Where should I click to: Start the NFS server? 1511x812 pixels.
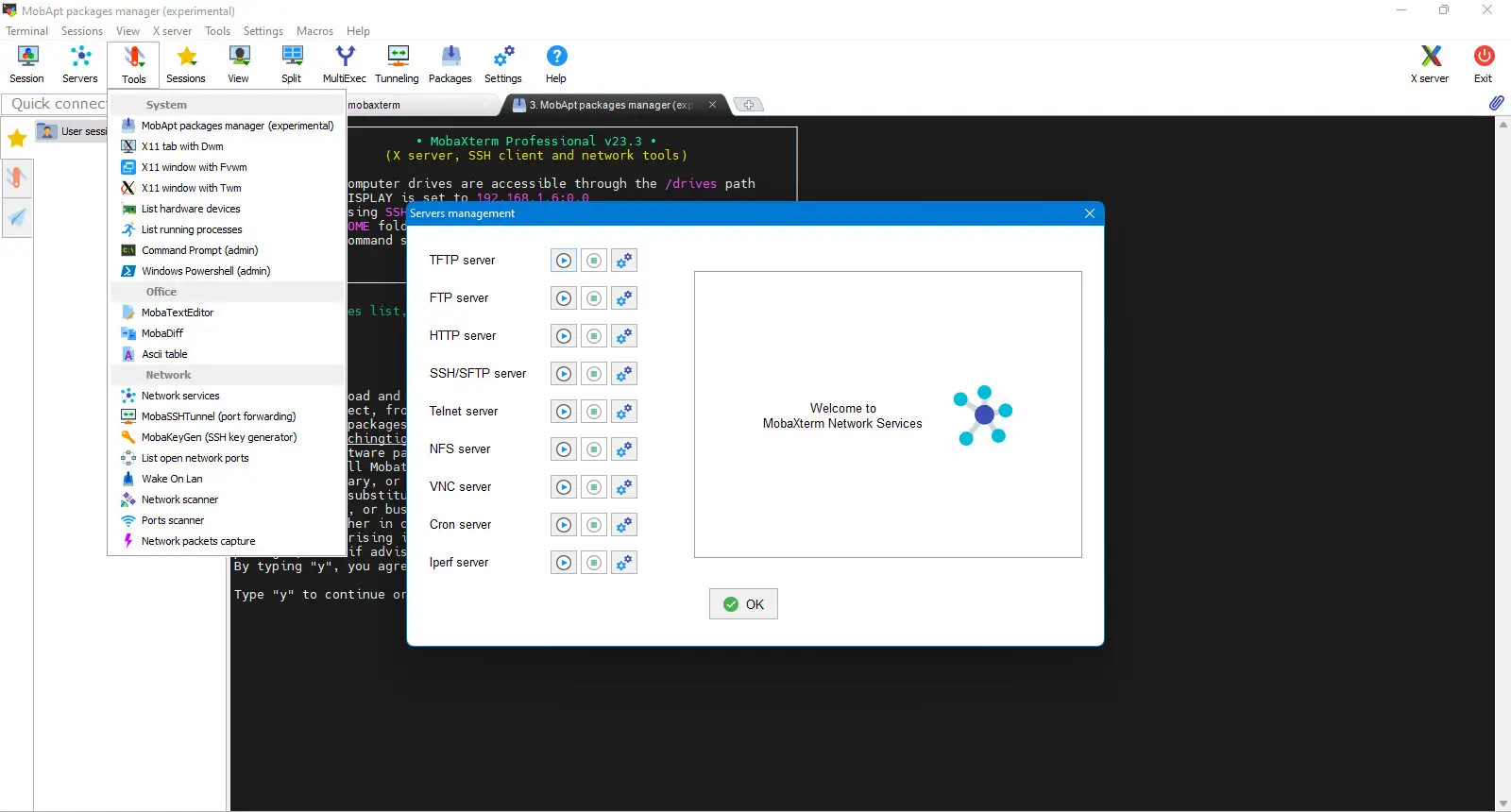click(x=564, y=449)
